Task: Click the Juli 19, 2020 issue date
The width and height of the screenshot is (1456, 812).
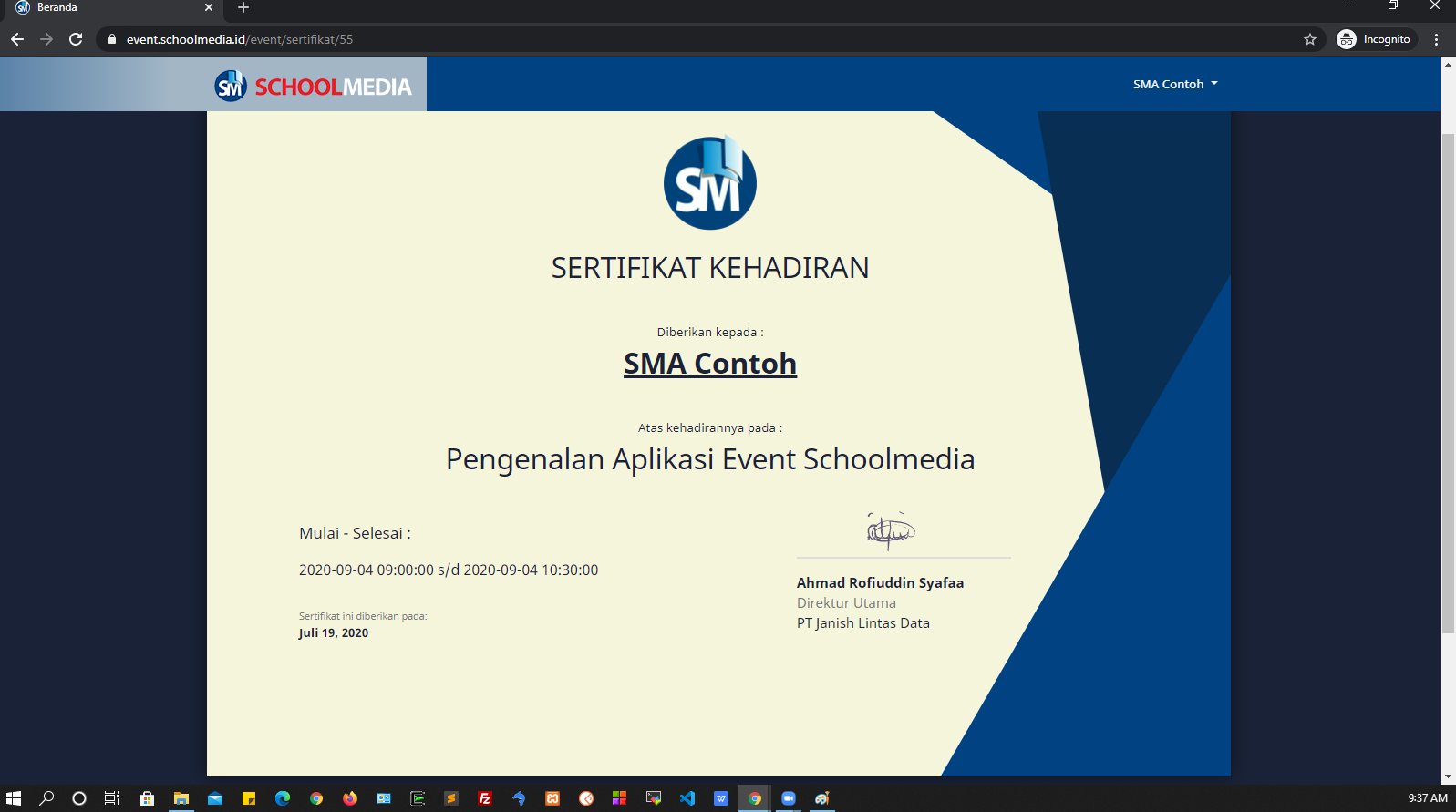Action: point(334,632)
